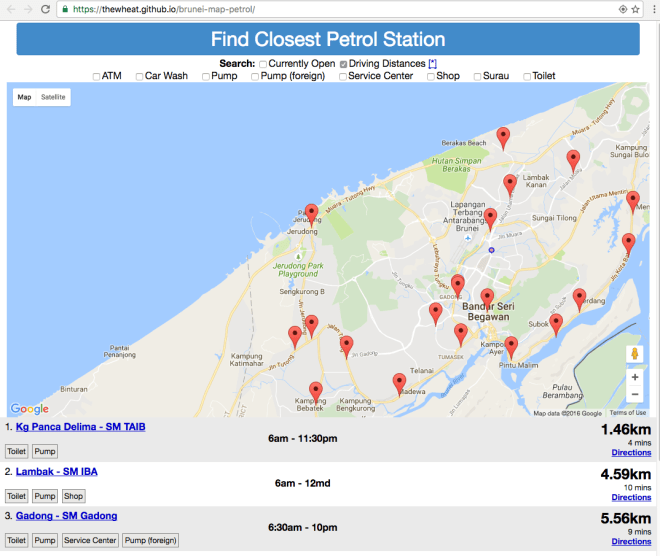Tick the Pump (foreign) filter checkbox
The image size is (660, 556).
pyautogui.click(x=255, y=77)
